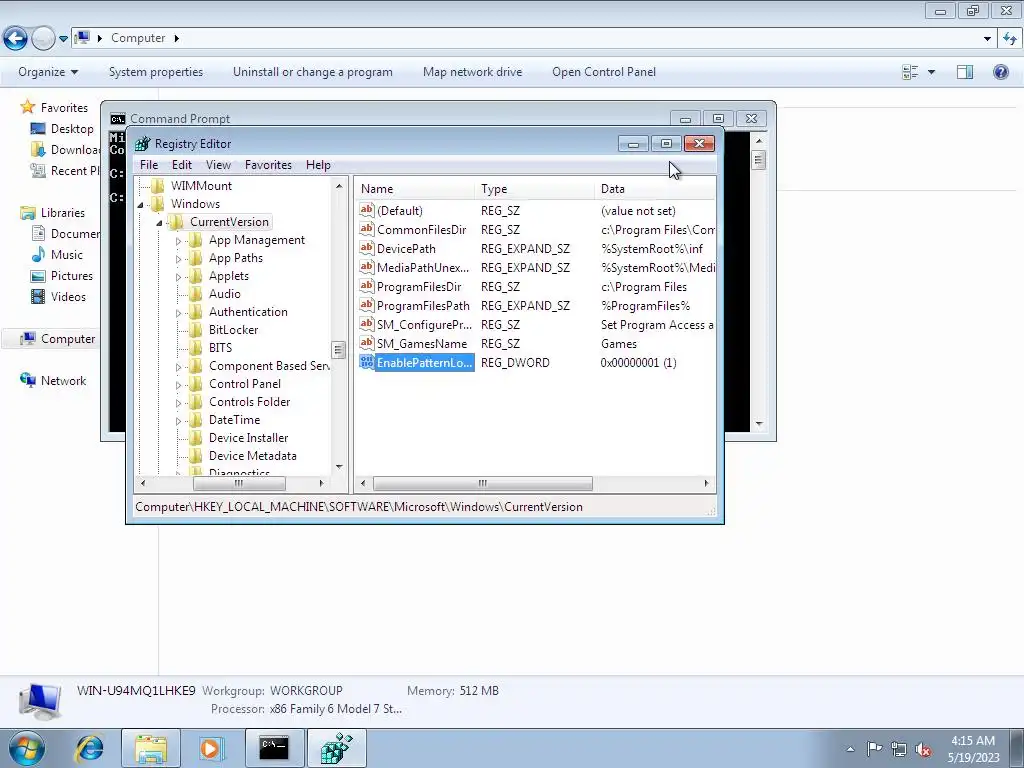1024x768 pixels.
Task: Select the DateTime key
Action: click(234, 420)
